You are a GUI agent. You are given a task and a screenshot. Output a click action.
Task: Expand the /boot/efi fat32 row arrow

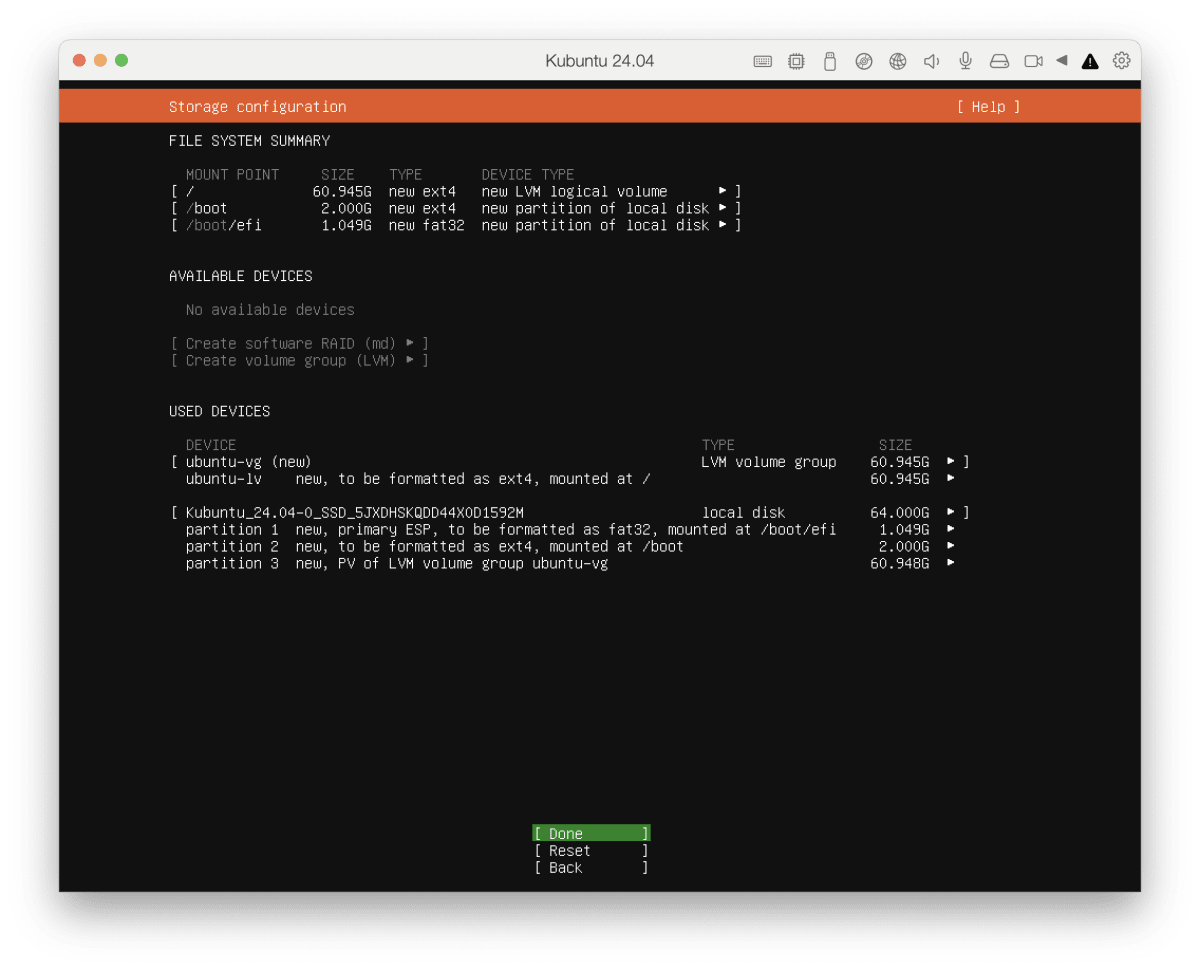click(x=723, y=225)
